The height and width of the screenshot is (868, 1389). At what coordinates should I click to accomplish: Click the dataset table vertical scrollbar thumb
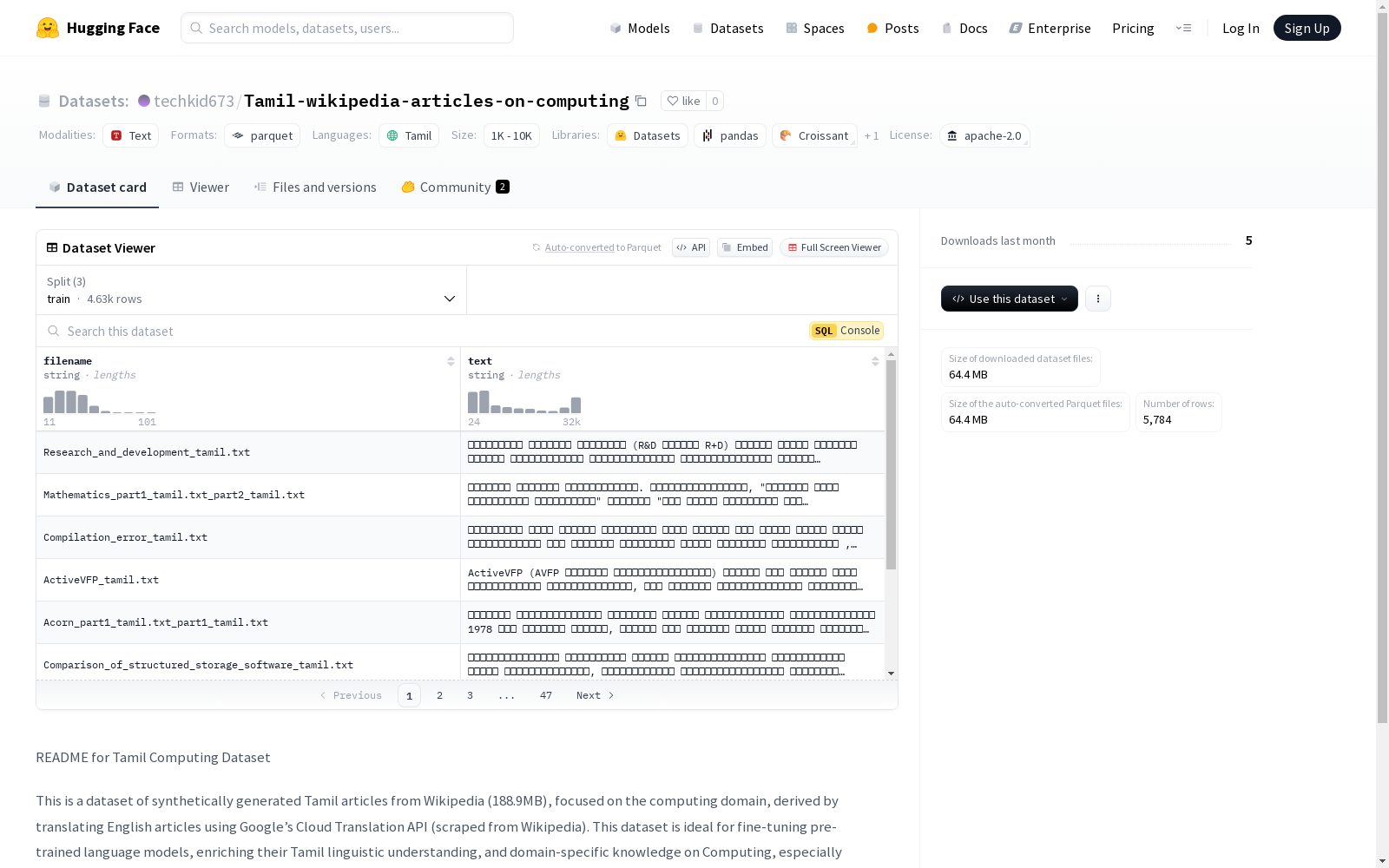click(891, 465)
